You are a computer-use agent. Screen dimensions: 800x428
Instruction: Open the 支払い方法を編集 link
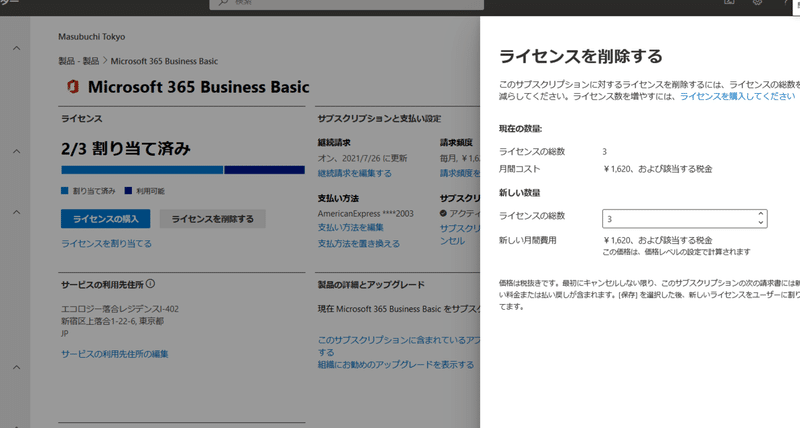tap(351, 228)
